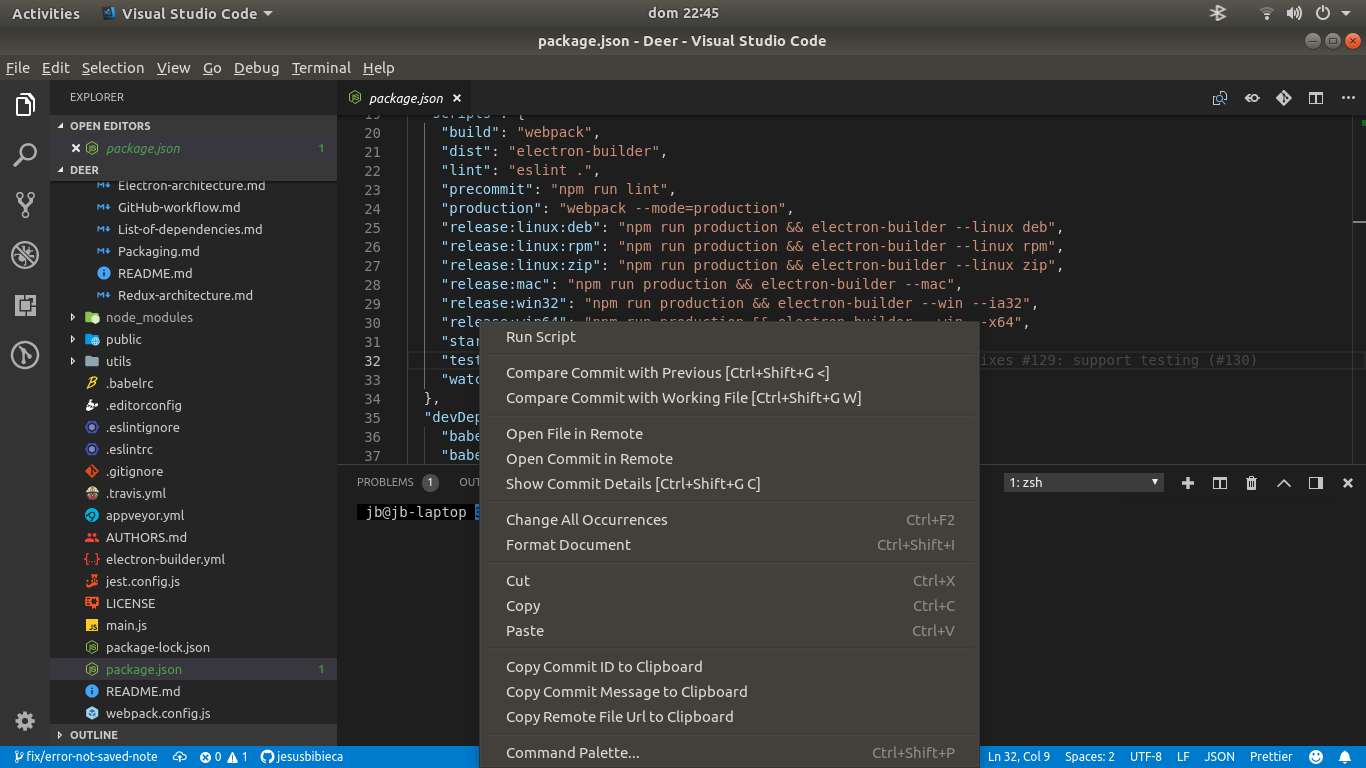This screenshot has width=1366, height=768.
Task: Open the Terminal menu
Action: [321, 68]
